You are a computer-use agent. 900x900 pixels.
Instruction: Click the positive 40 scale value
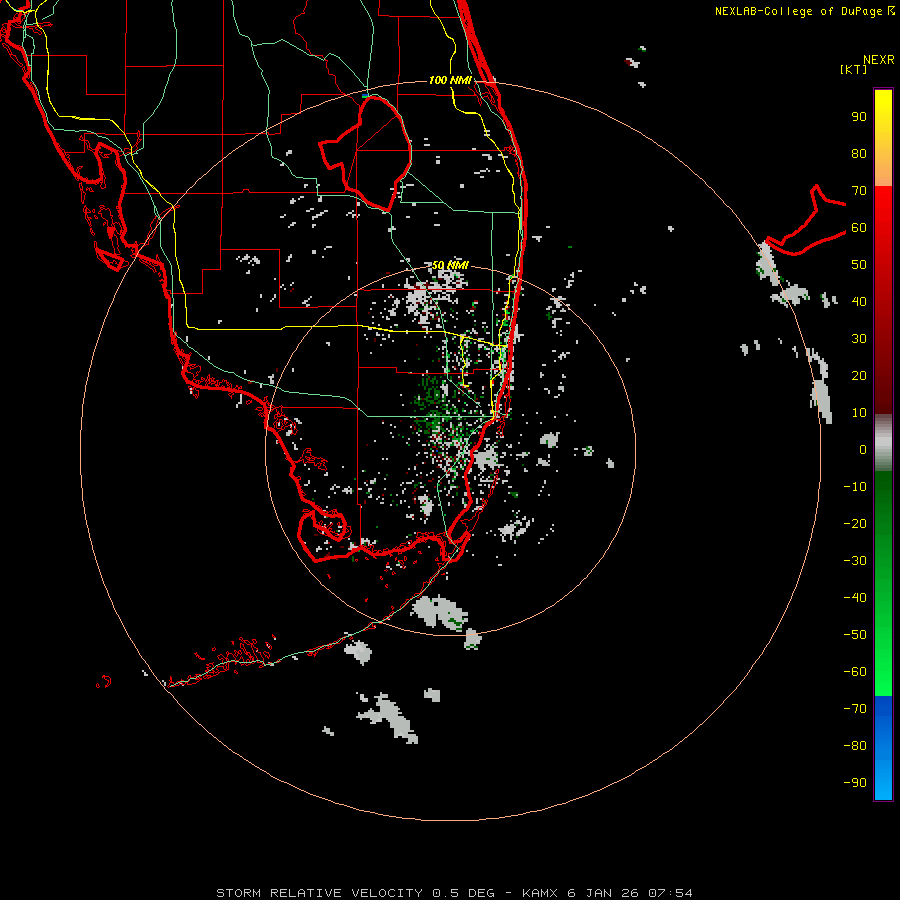(859, 301)
